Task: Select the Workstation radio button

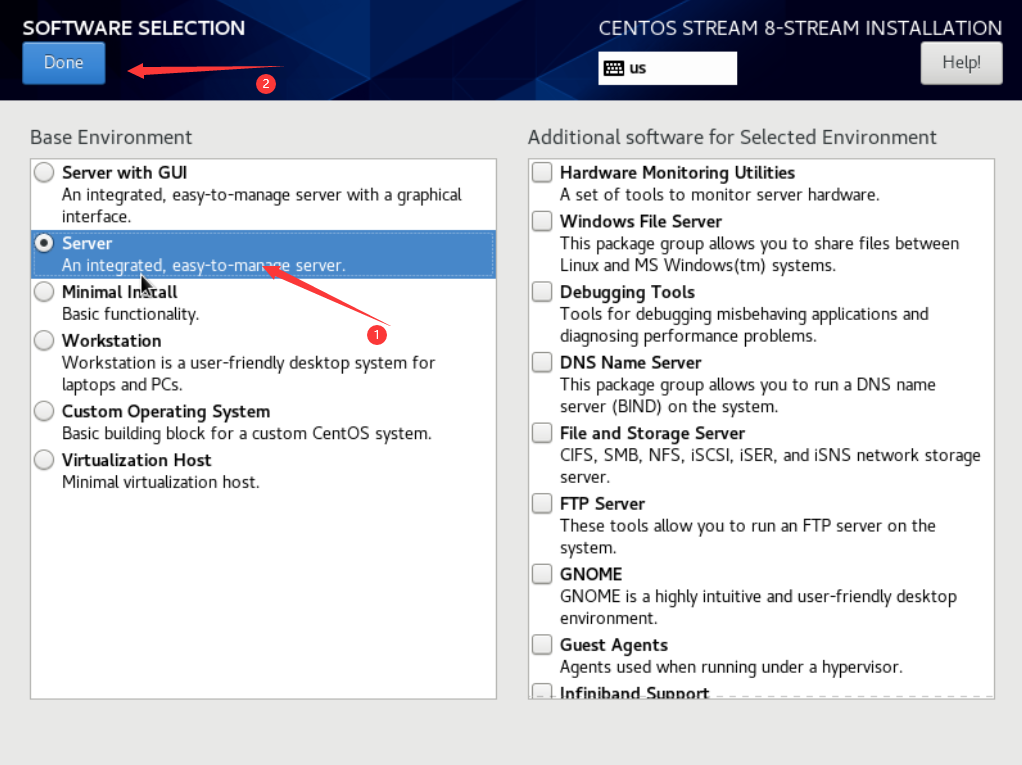Action: (44, 340)
